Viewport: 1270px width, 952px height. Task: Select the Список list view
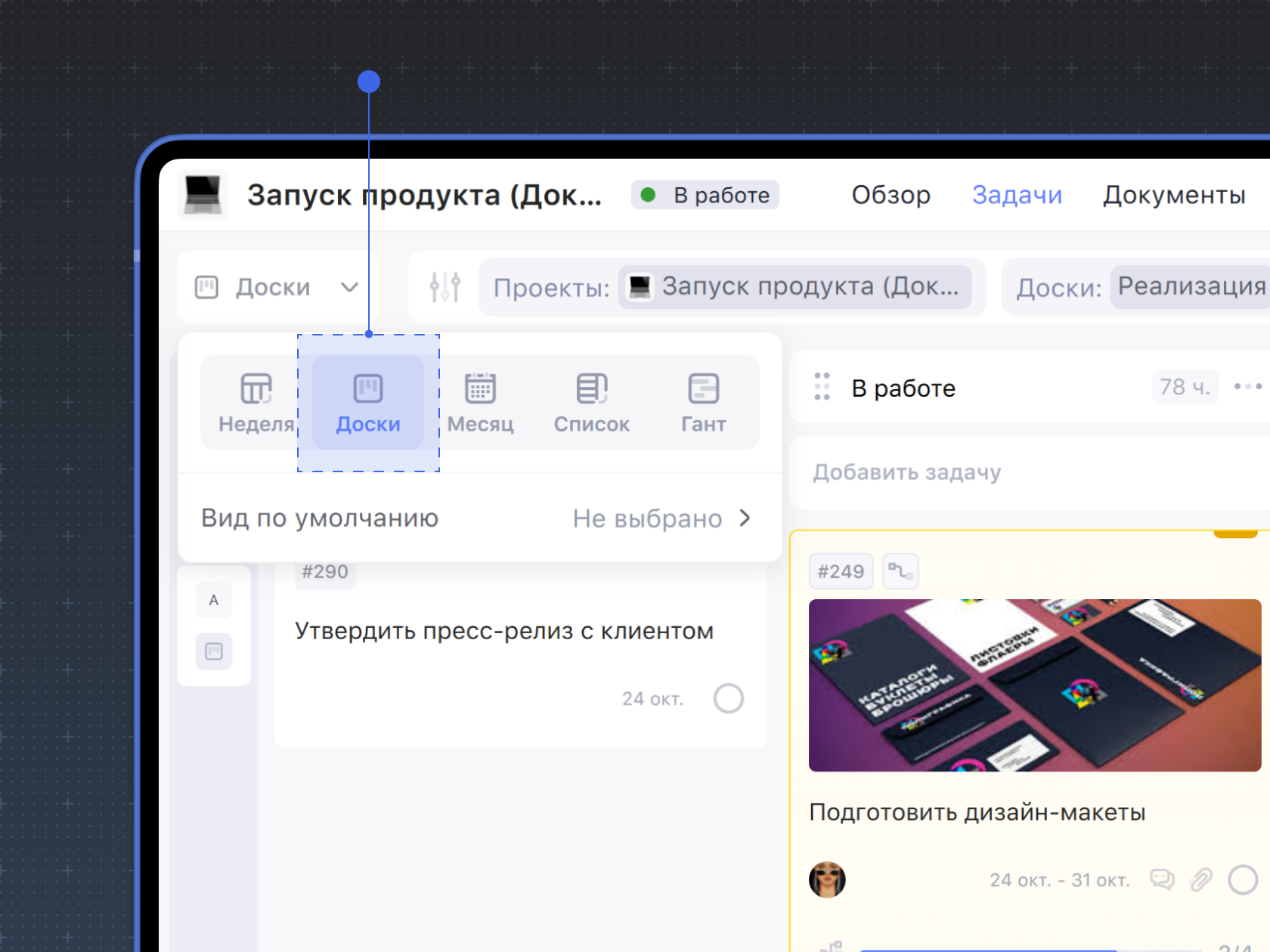click(x=591, y=403)
